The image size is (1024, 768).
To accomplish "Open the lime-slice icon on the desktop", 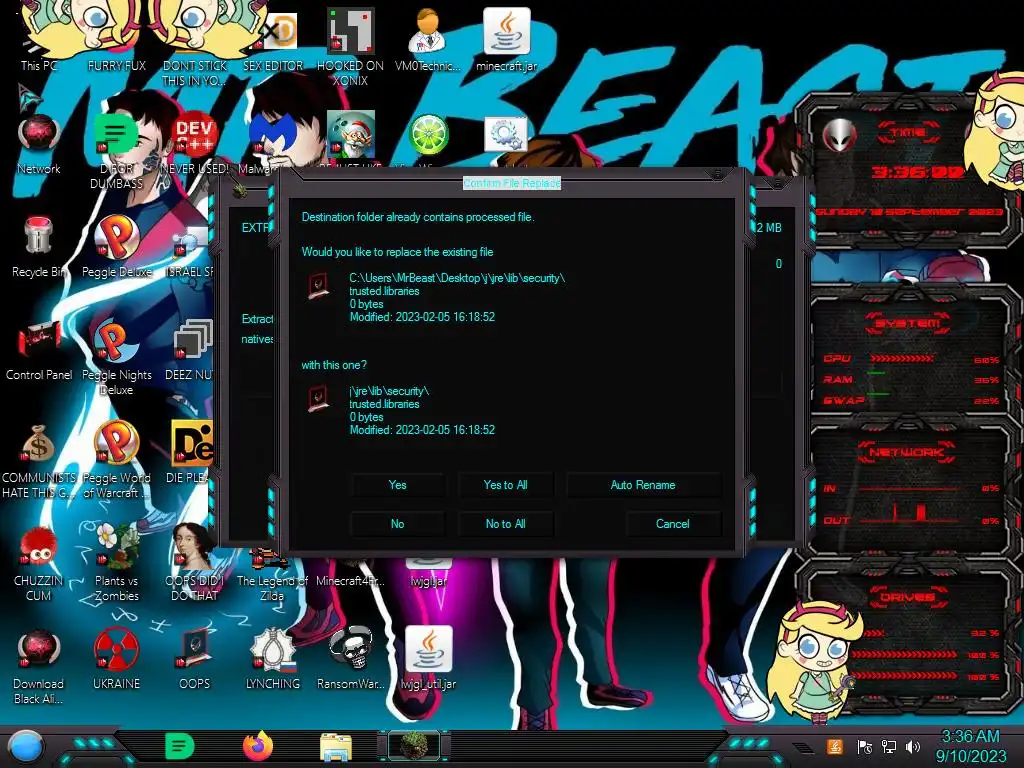I will (428, 135).
